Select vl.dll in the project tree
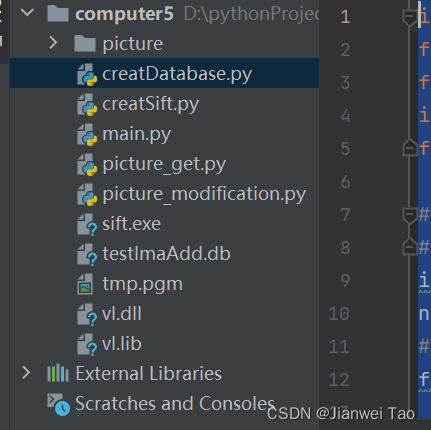 pyautogui.click(x=122, y=313)
